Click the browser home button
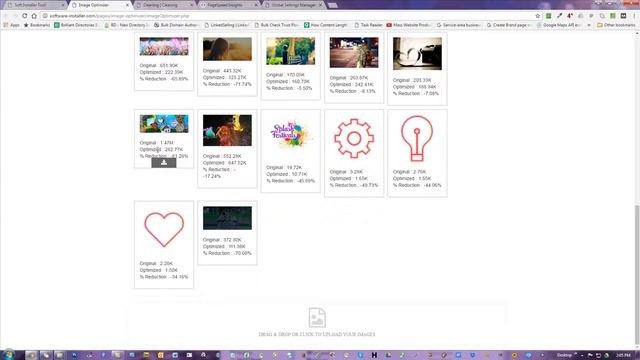The height and width of the screenshot is (360, 640). click(34, 16)
